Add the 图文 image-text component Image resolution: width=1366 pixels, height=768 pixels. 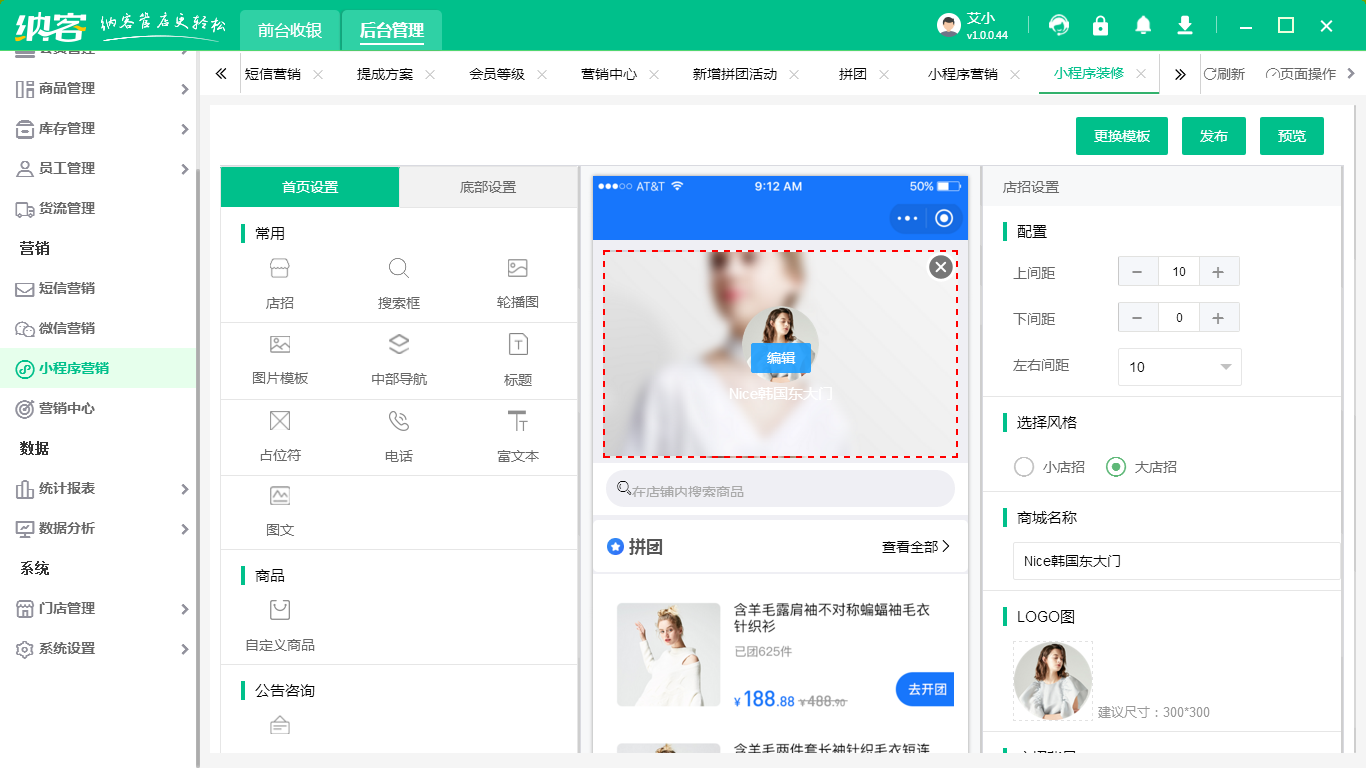click(280, 511)
